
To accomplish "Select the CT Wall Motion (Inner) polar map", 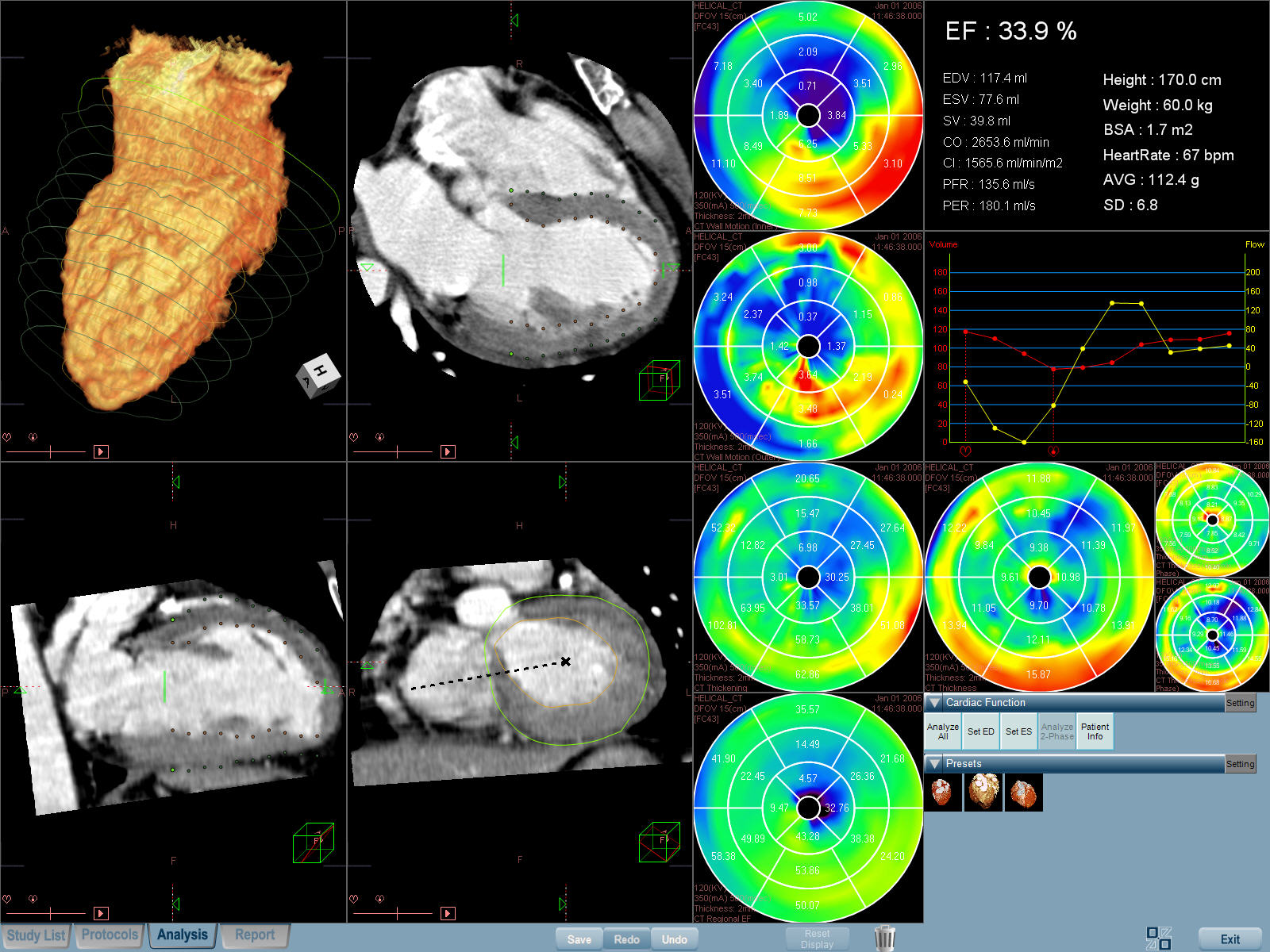I will [808, 116].
